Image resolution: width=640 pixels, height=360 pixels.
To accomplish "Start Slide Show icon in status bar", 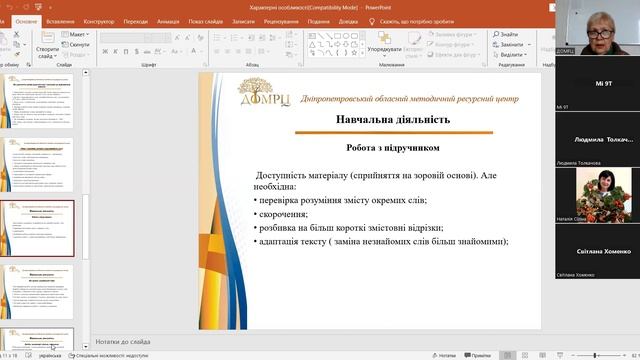I will (x=560, y=356).
